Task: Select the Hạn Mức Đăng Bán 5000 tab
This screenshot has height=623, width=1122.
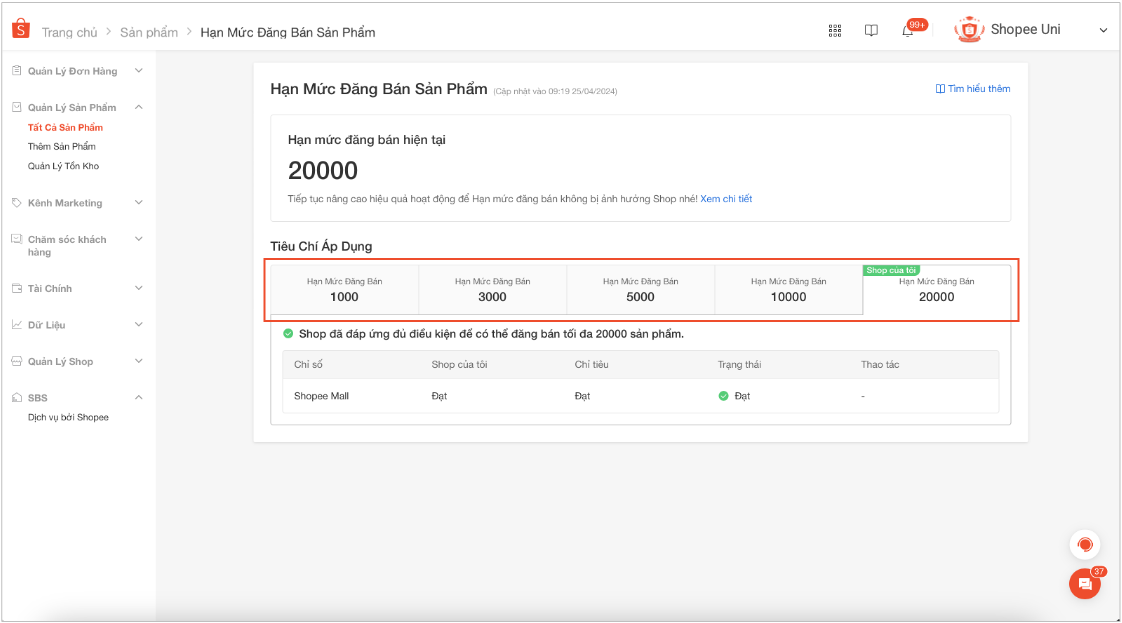Action: pos(640,289)
